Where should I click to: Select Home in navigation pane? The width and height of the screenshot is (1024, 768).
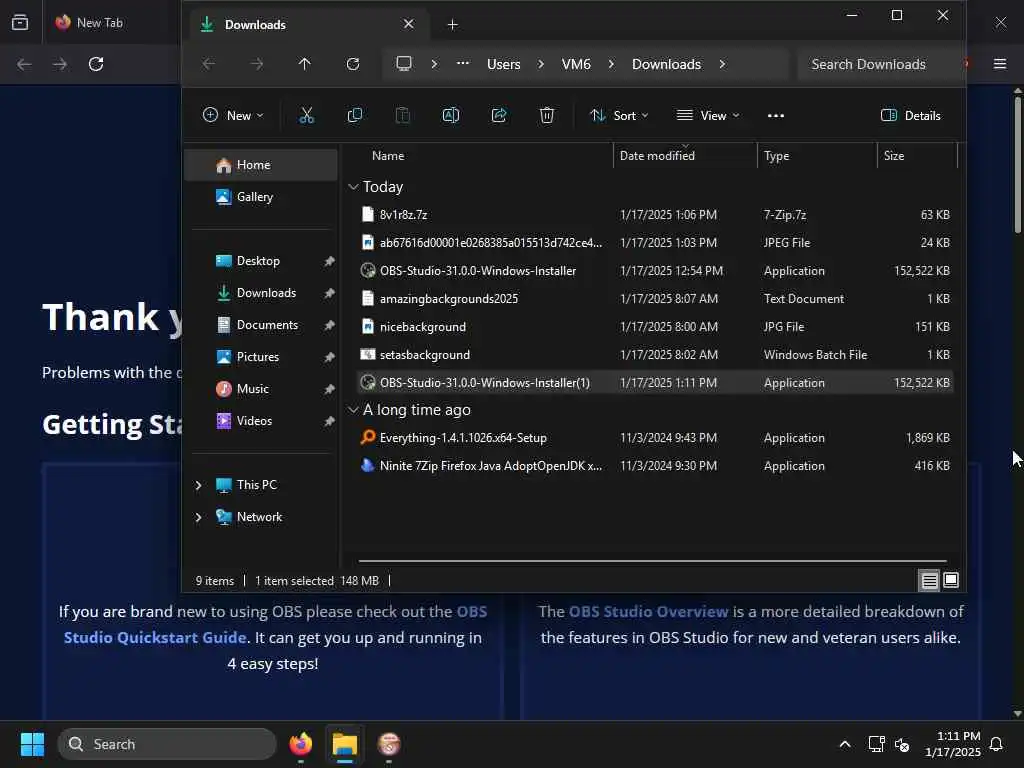pyautogui.click(x=261, y=165)
